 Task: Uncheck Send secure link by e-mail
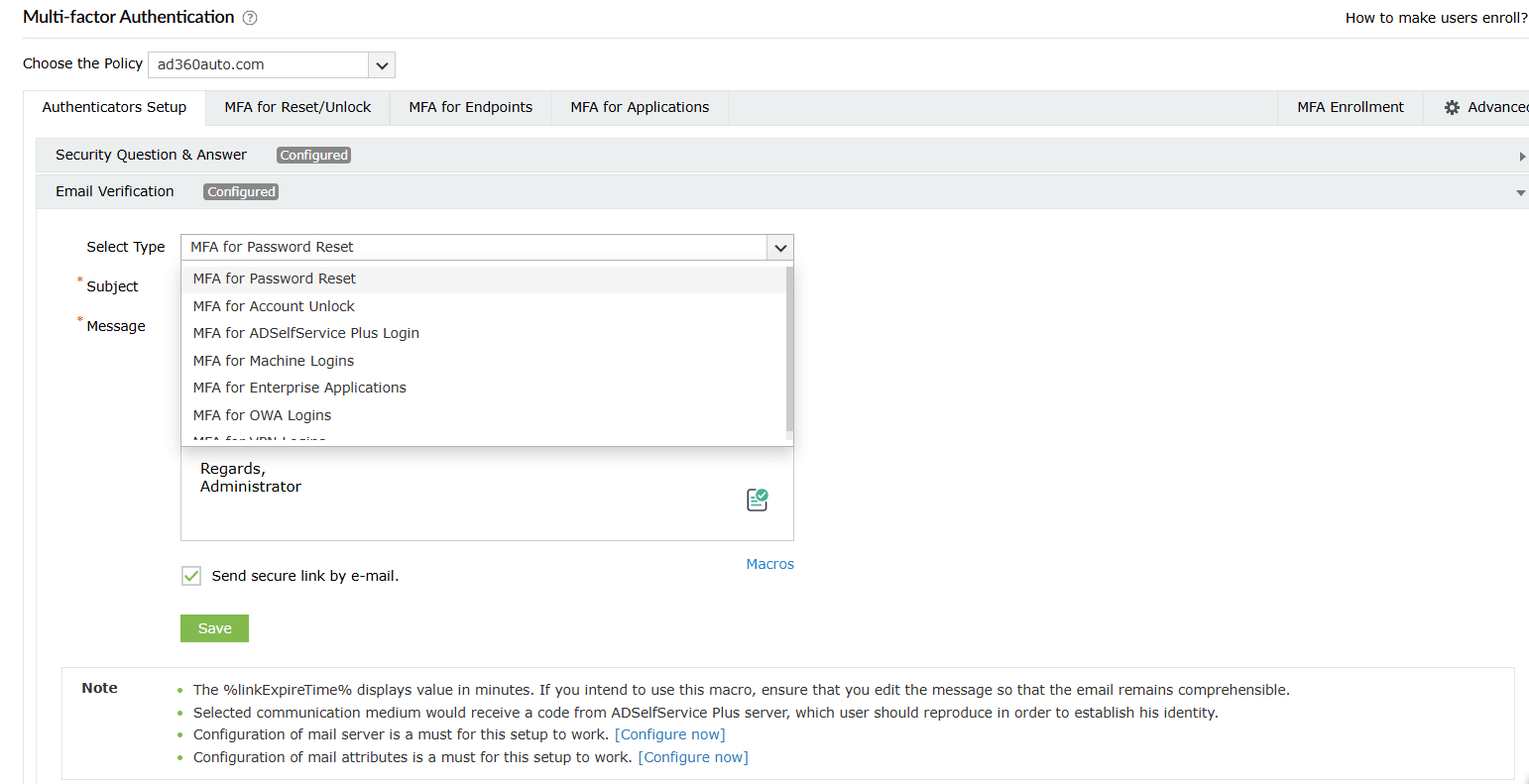click(x=190, y=576)
